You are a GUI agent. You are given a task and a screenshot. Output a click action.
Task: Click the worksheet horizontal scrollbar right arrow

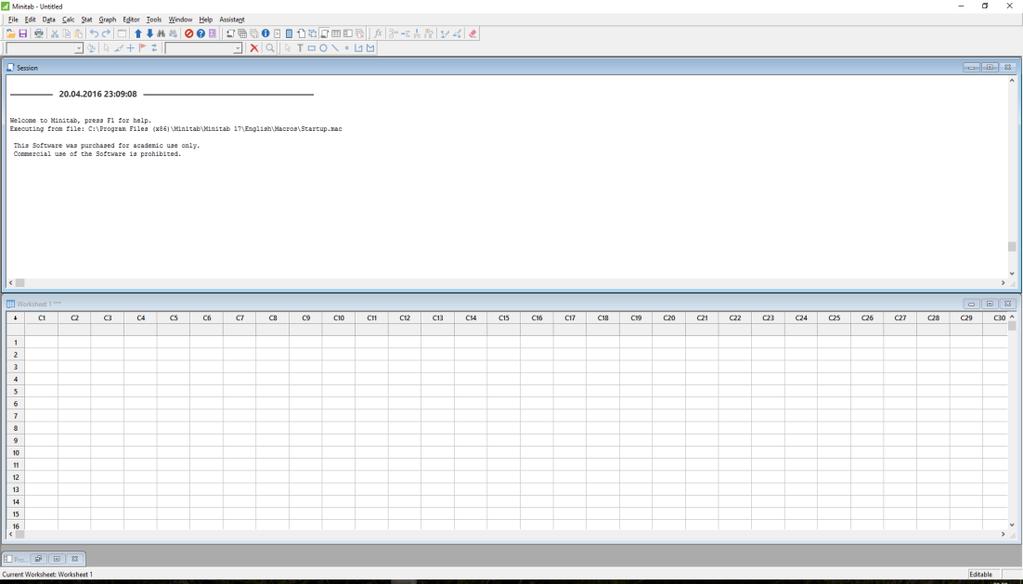tap(1003, 534)
